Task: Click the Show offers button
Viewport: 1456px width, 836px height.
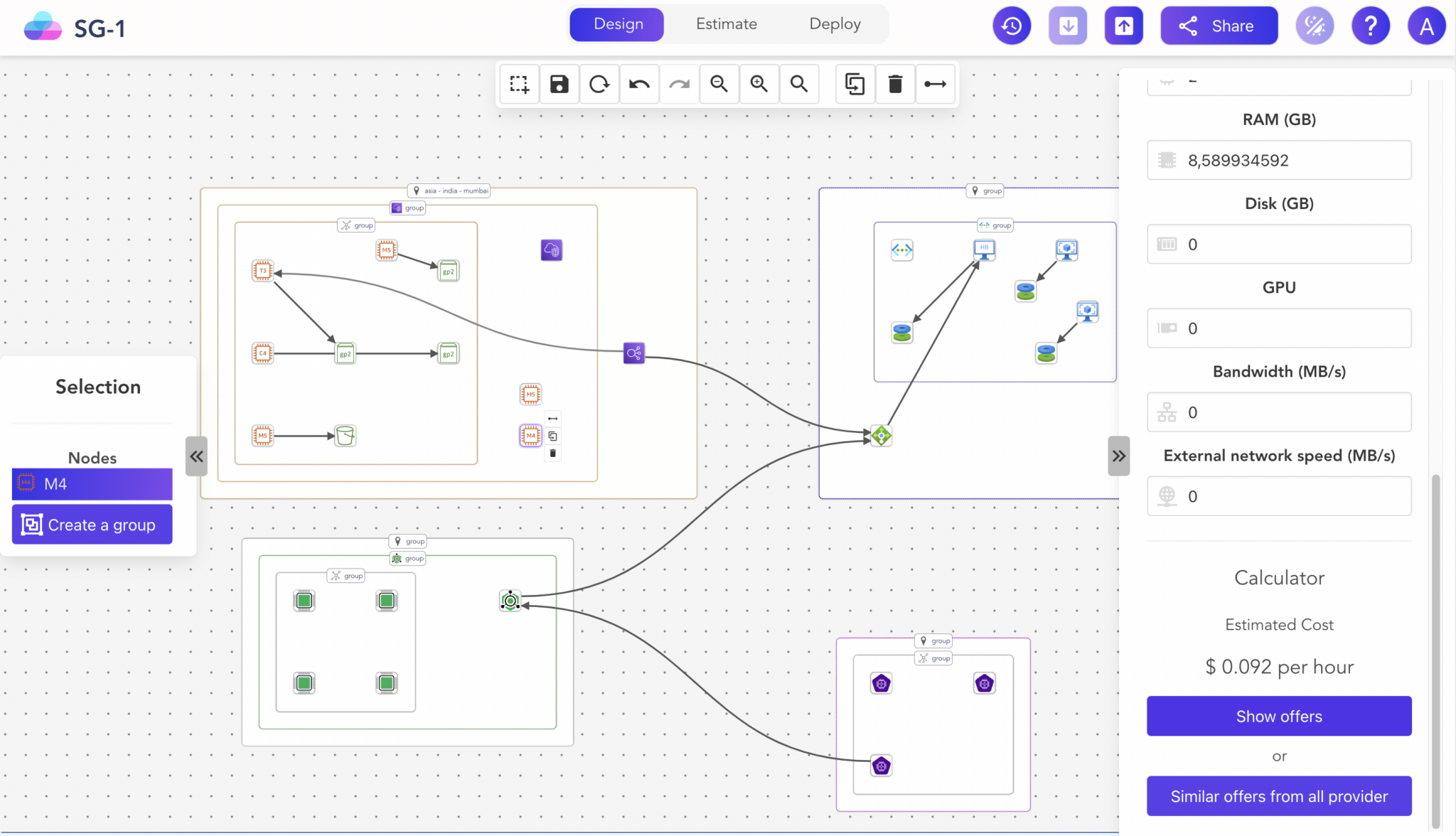Action: (1278, 716)
